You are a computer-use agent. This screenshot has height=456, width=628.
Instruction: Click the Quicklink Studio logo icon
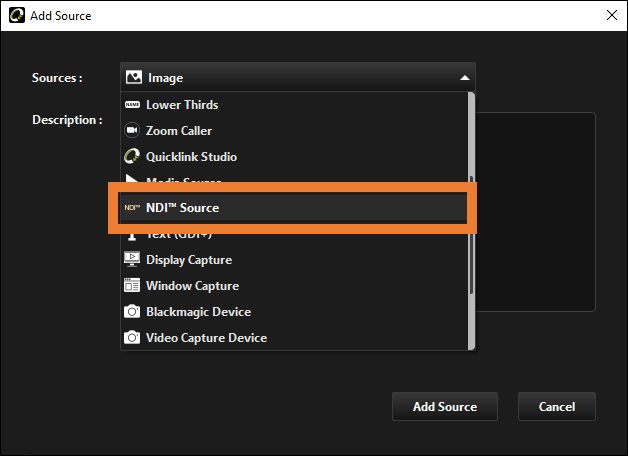(132, 157)
